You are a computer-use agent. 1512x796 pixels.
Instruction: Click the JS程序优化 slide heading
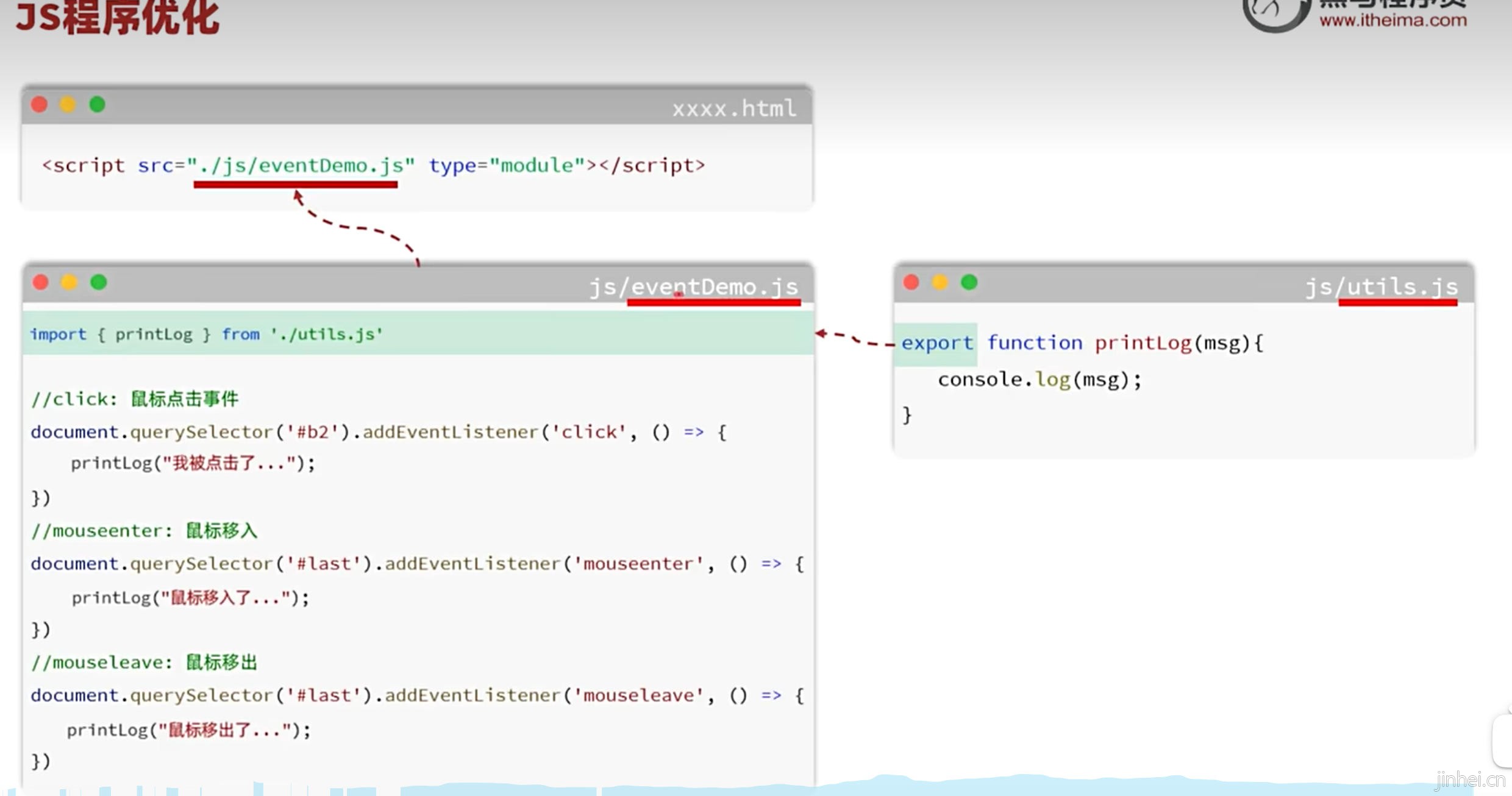(x=117, y=17)
